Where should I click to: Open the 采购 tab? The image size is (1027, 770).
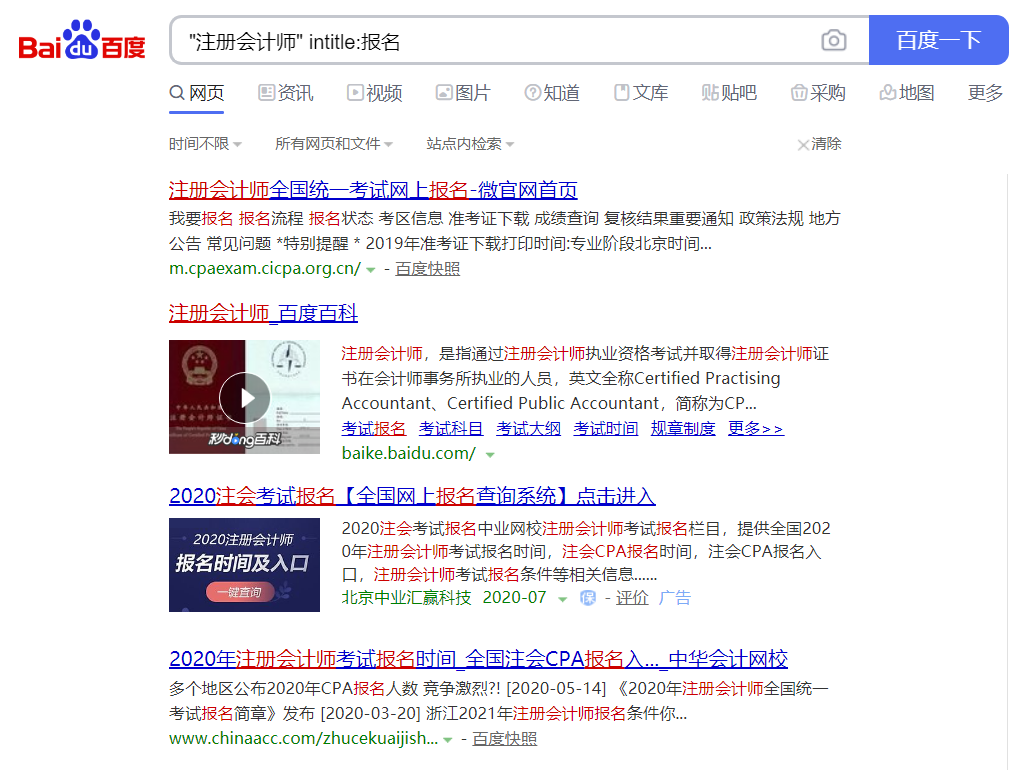click(818, 93)
